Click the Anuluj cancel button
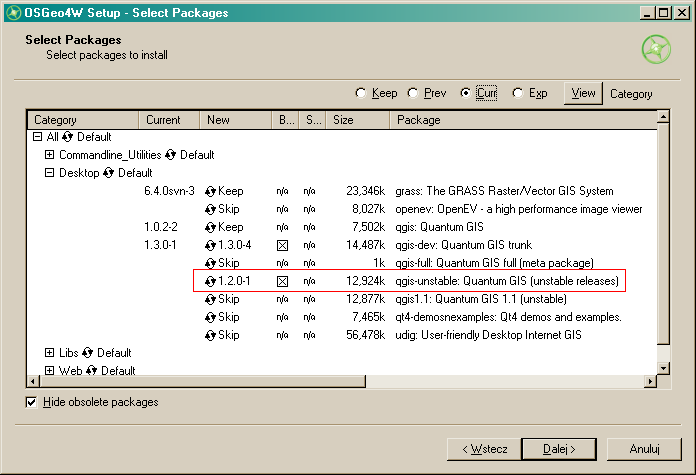 (x=644, y=449)
